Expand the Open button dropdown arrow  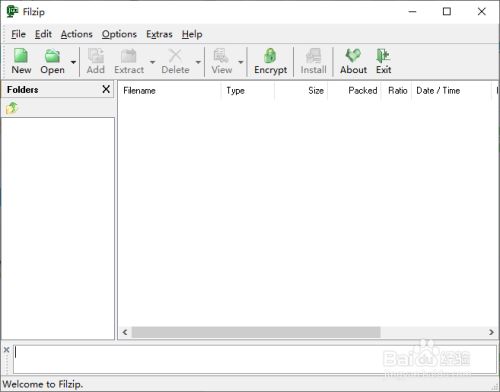73,62
